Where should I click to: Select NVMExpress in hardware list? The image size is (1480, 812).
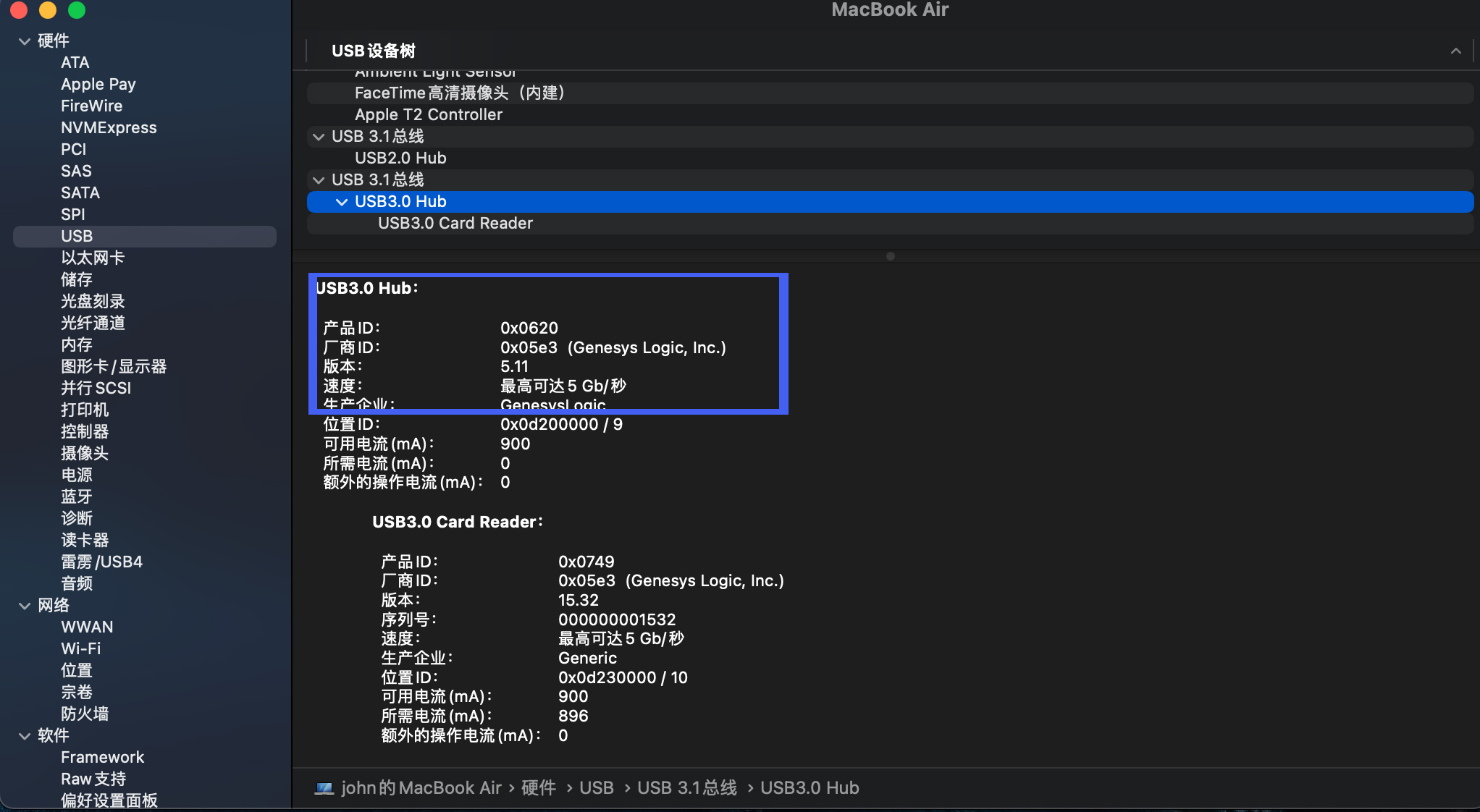coord(109,128)
